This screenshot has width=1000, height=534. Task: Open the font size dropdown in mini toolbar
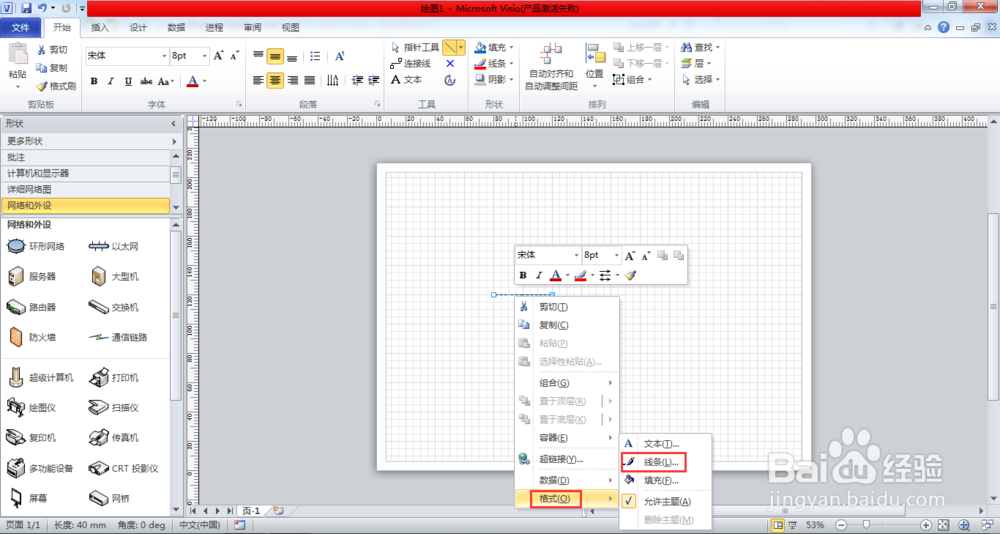616,256
